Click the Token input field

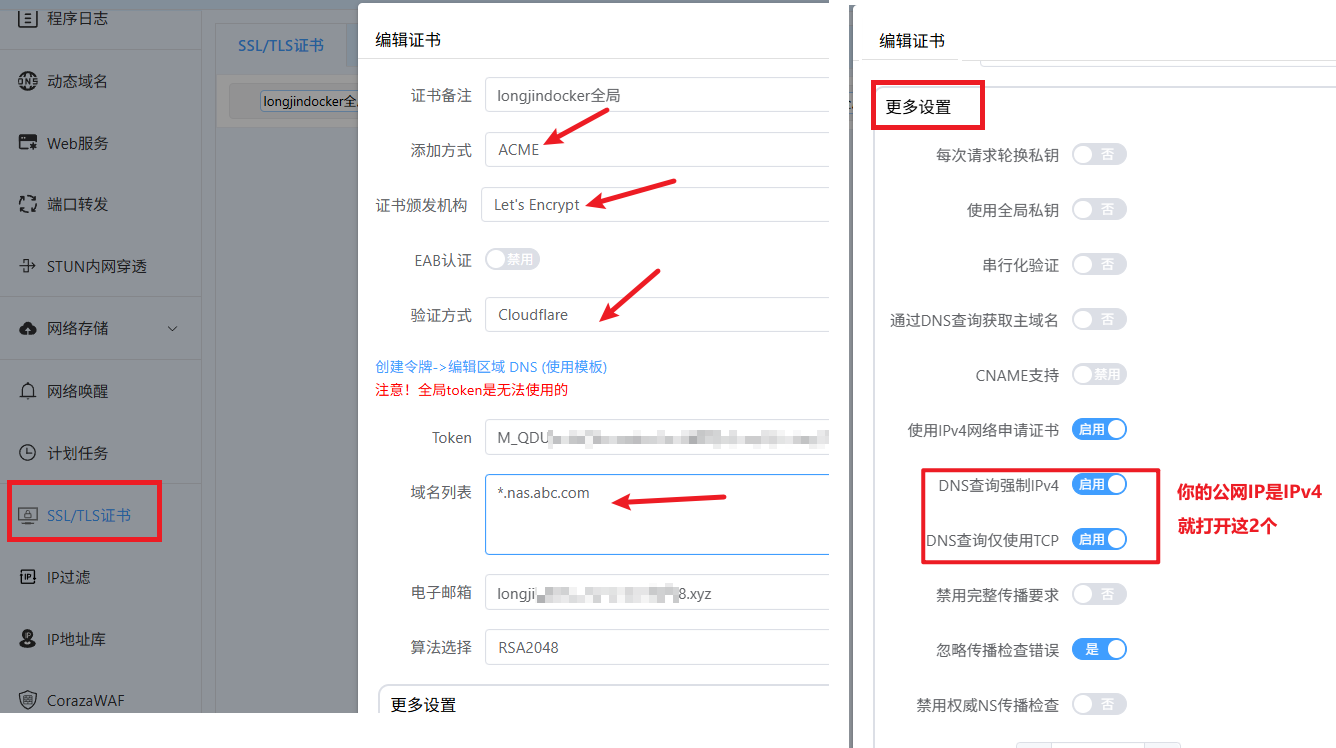[x=657, y=437]
